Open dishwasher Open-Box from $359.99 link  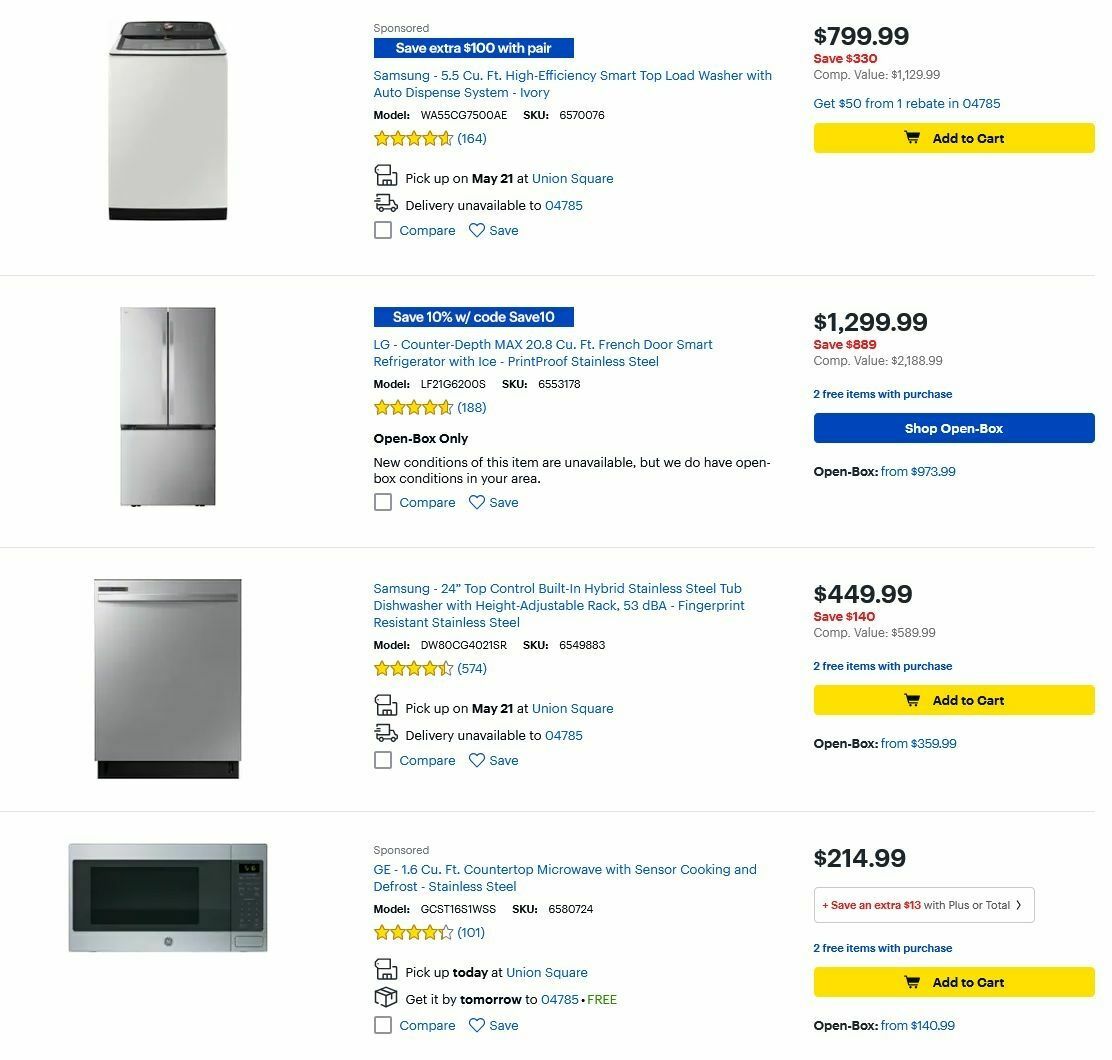pyautogui.click(x=922, y=743)
